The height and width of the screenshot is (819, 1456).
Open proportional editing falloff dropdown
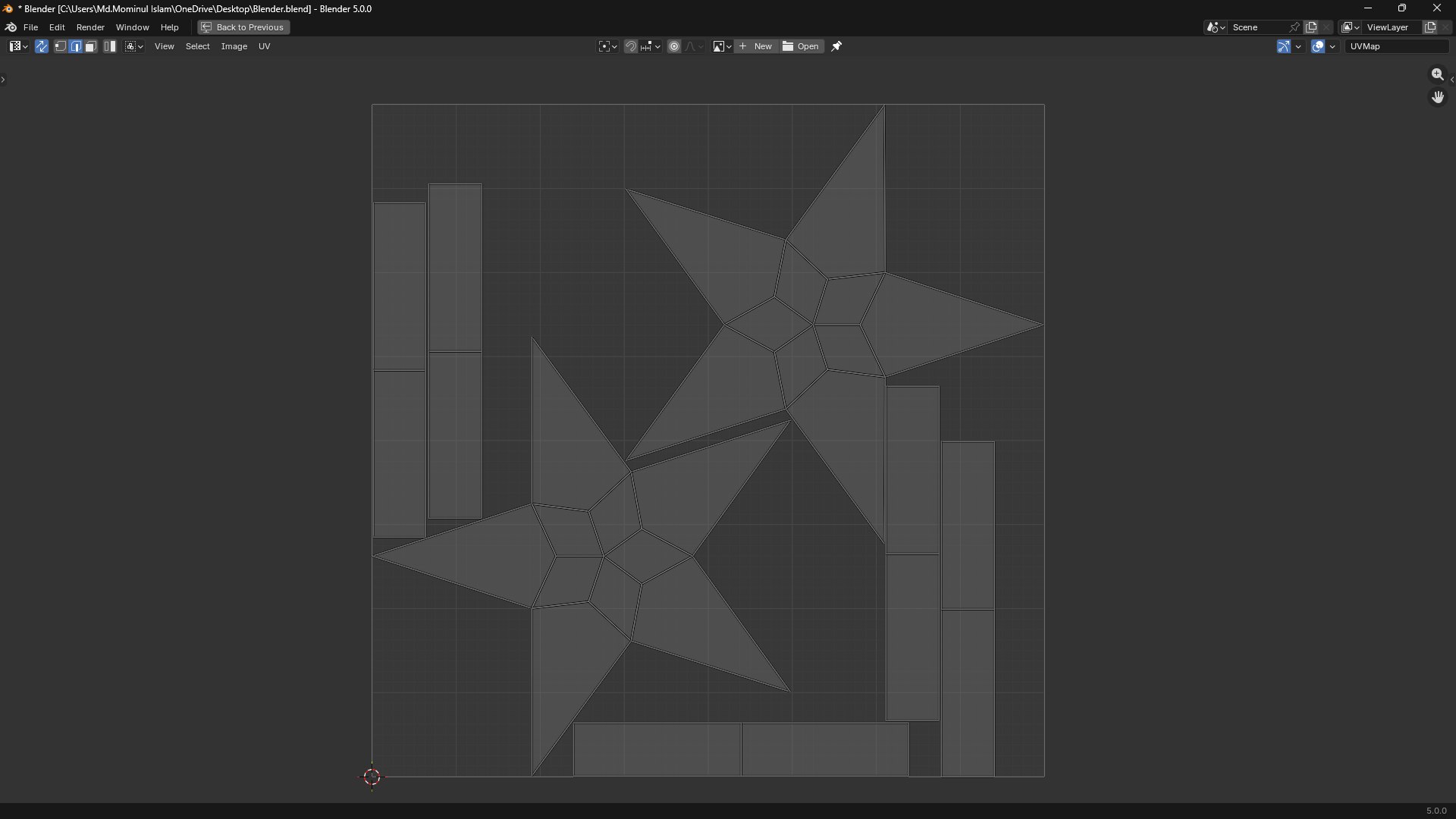point(695,46)
